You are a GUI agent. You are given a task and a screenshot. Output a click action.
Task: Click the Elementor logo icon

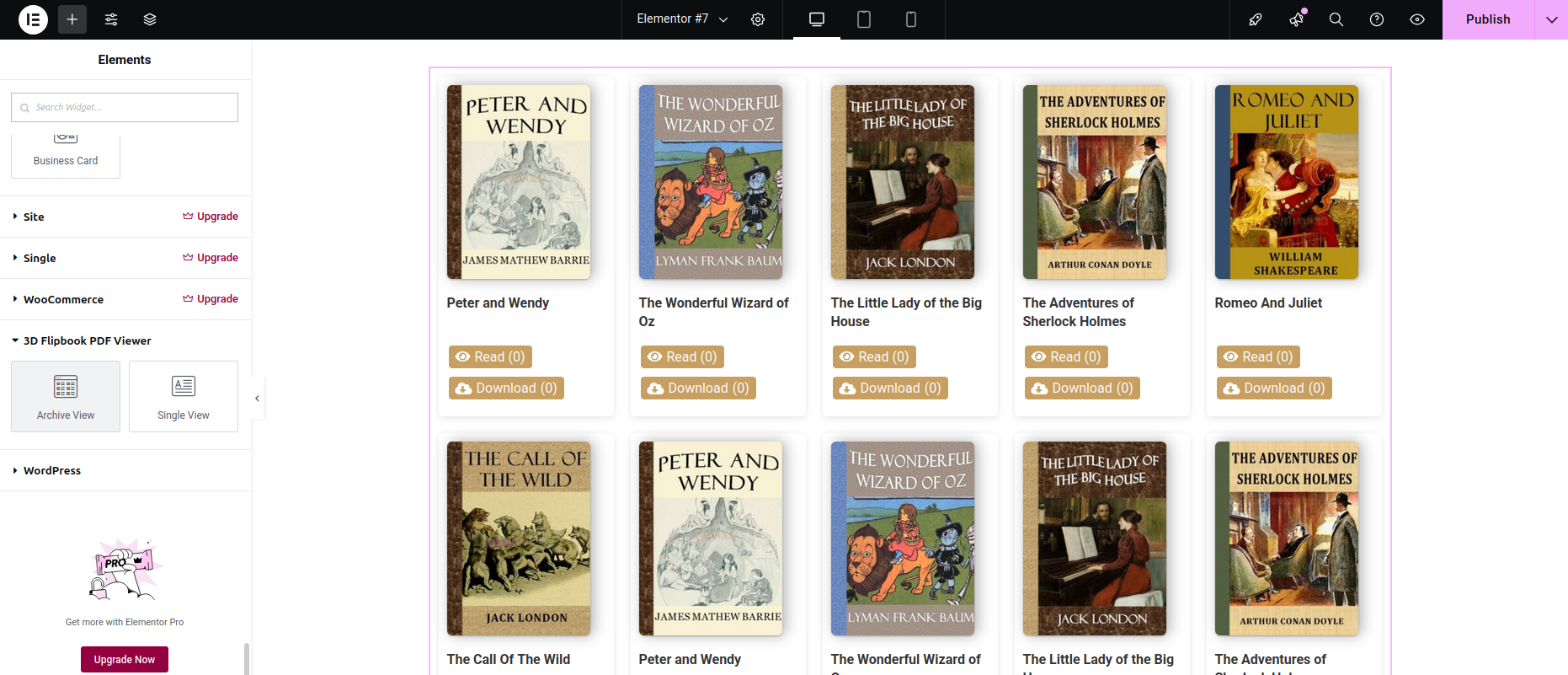(33, 19)
